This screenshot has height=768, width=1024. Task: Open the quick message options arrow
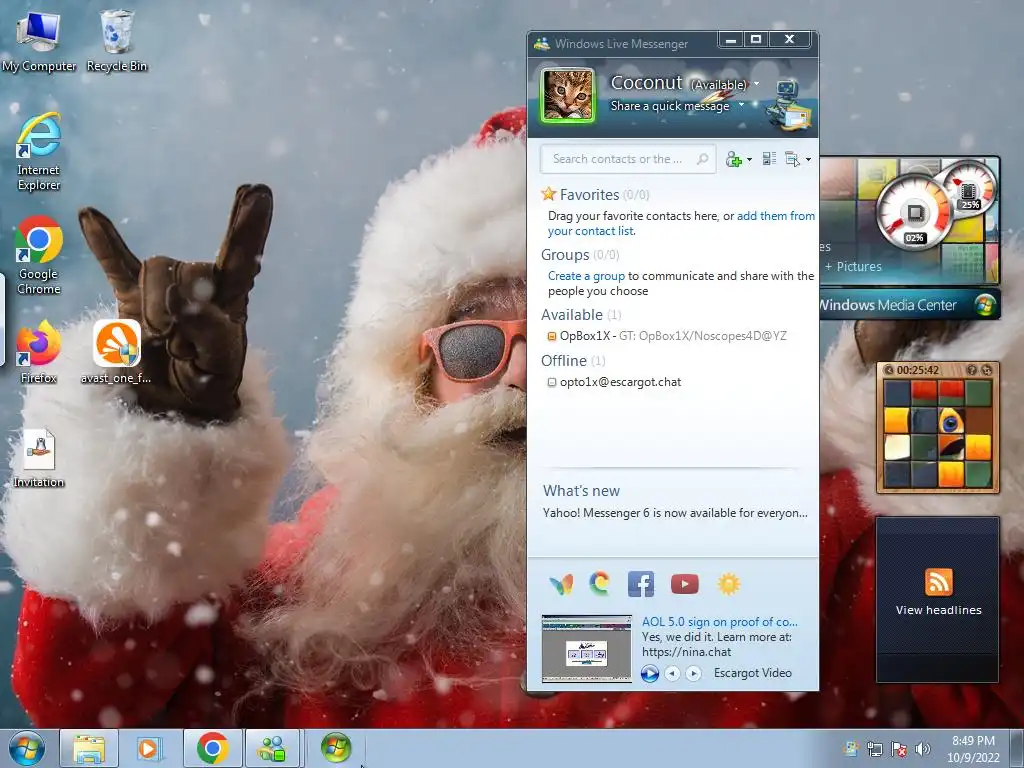[x=741, y=105]
